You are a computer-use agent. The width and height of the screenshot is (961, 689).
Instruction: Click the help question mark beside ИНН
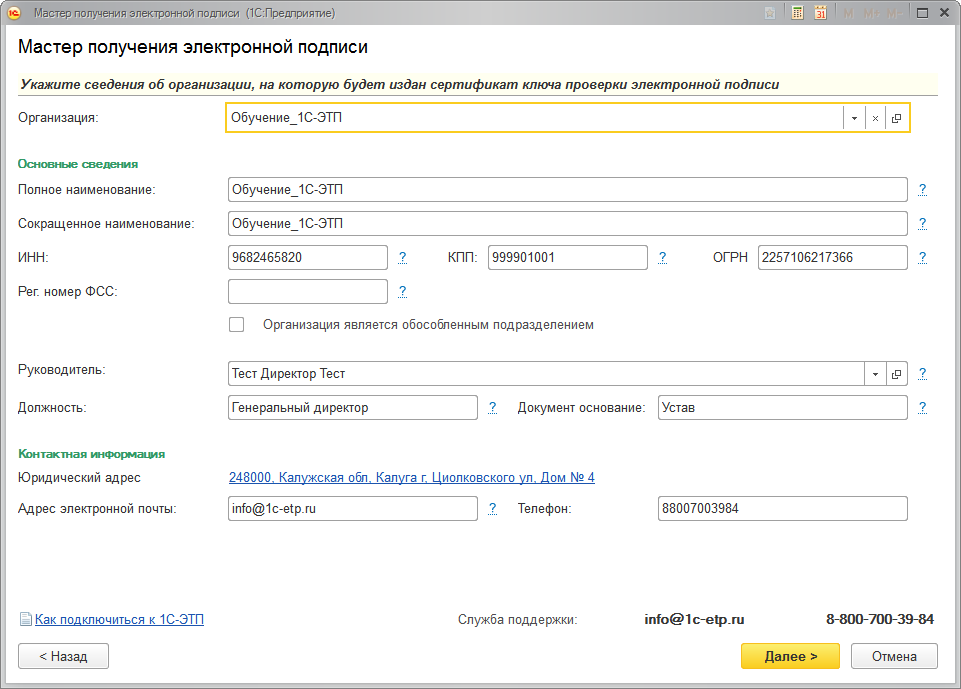click(x=402, y=257)
